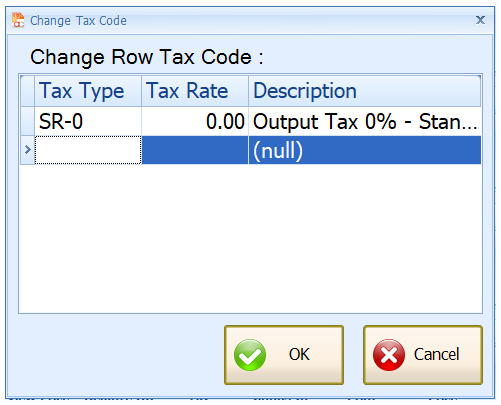This screenshot has height=405, width=501.
Task: Click the Change Tax Code title bar text
Action: click(x=78, y=21)
